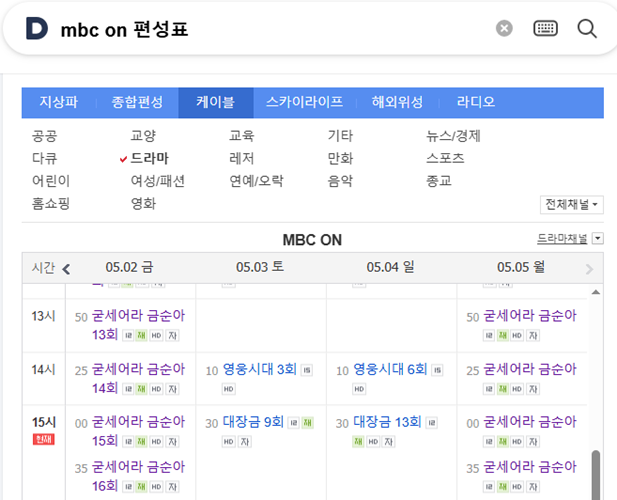Image resolution: width=617 pixels, height=500 pixels.
Task: Go to previous dates with left arrow
Action: point(66,269)
